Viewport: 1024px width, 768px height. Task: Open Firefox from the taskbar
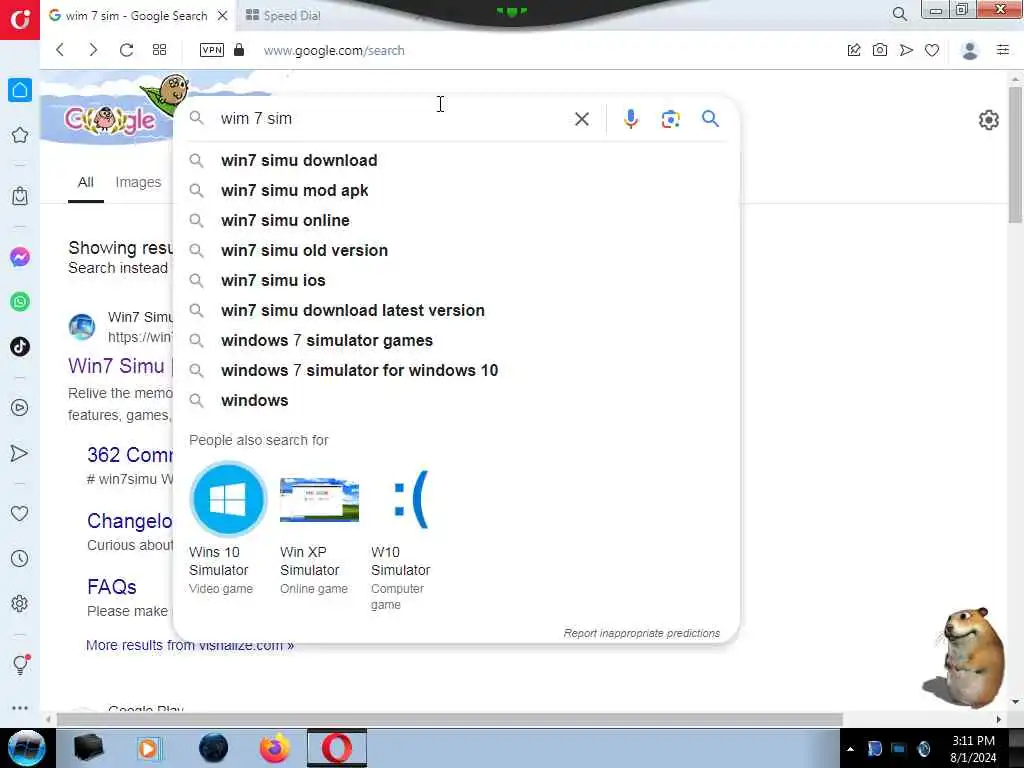275,748
